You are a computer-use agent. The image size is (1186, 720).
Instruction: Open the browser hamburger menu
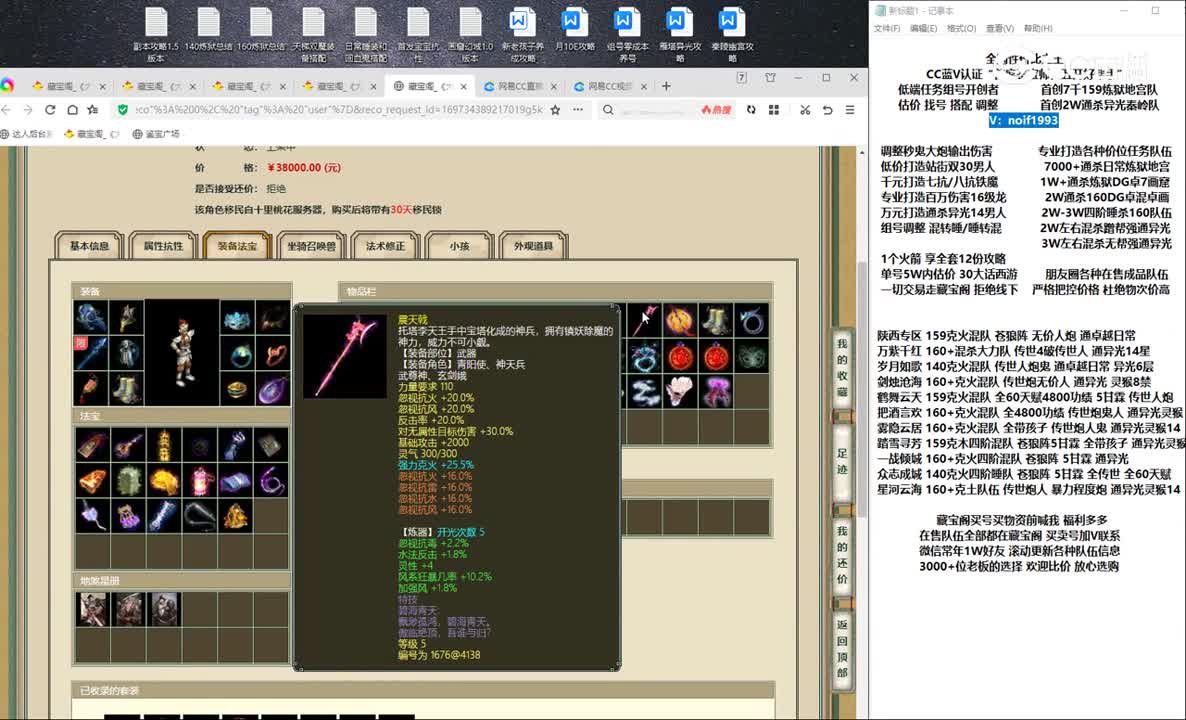(x=850, y=110)
